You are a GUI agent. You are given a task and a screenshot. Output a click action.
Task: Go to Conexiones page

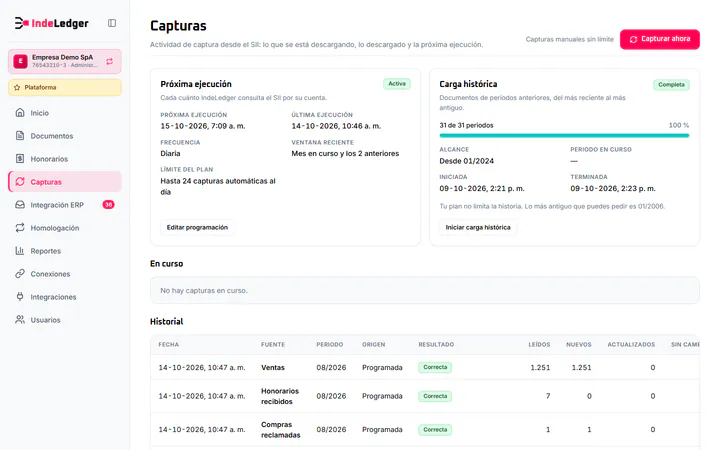pos(65,273)
